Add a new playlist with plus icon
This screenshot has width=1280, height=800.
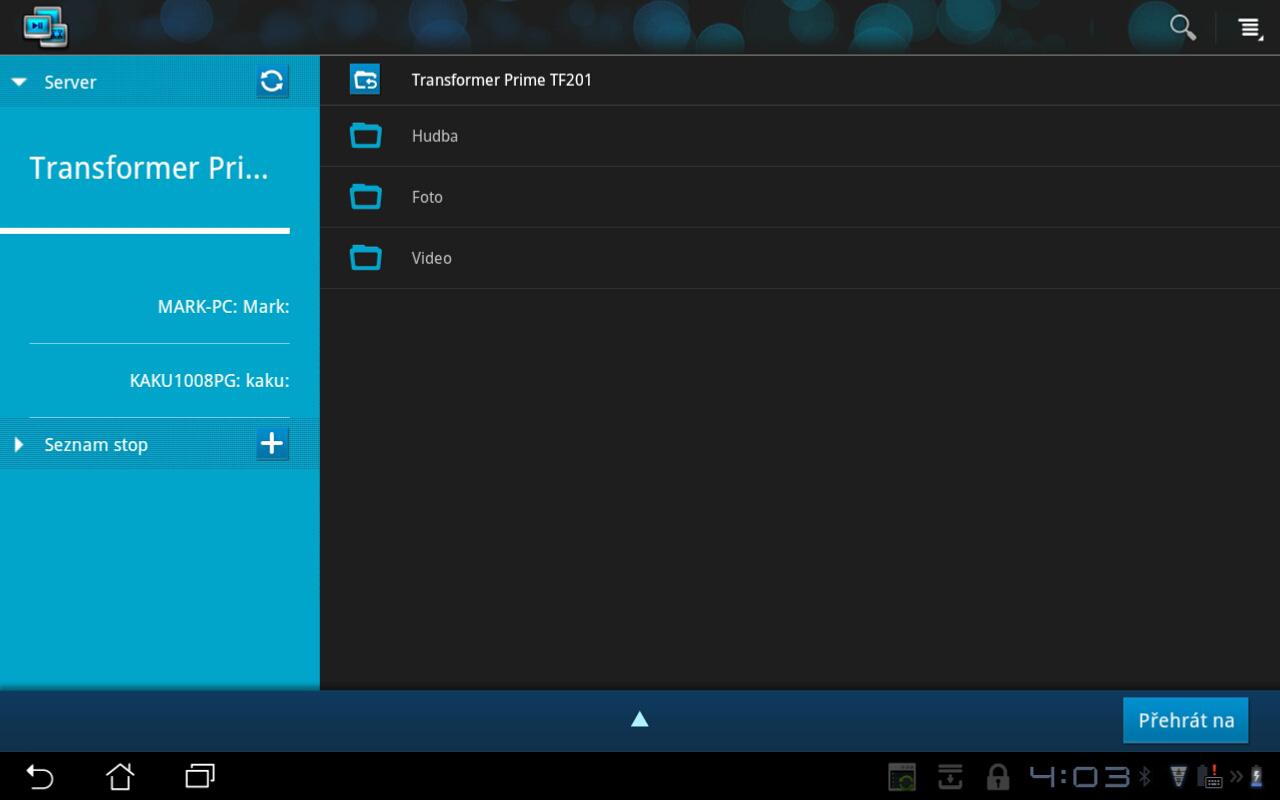tap(272, 443)
